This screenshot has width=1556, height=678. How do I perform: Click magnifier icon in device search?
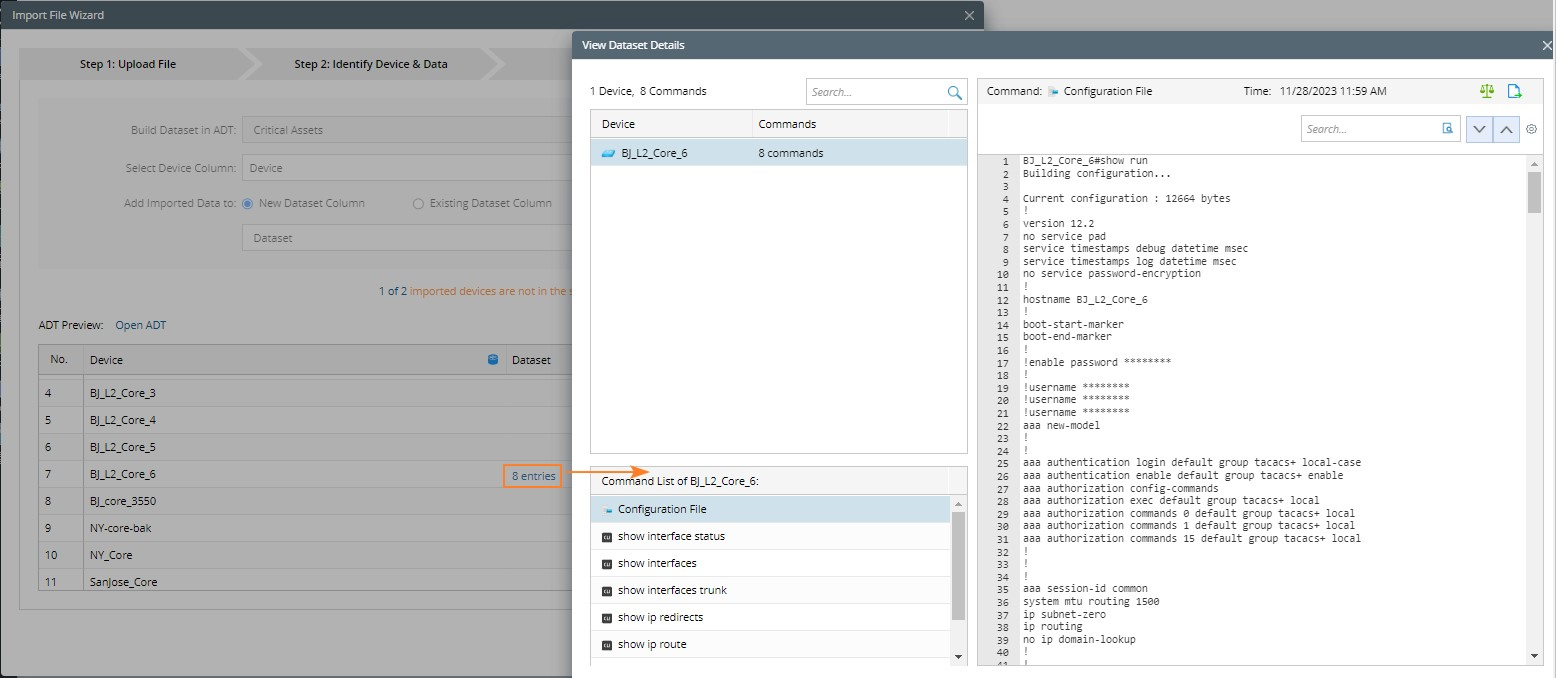(954, 92)
